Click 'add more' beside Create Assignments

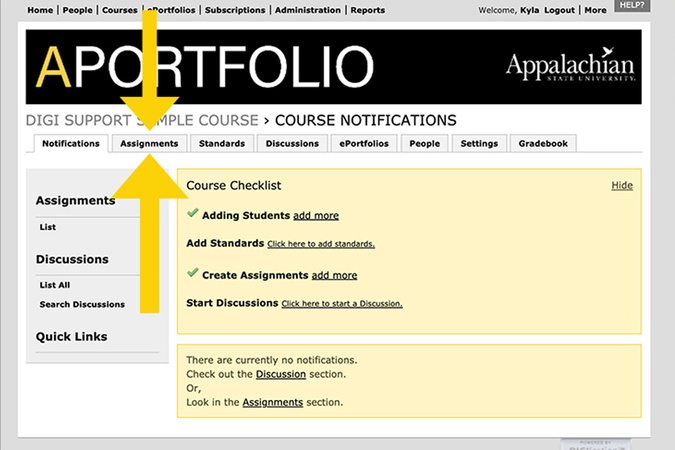(x=334, y=275)
